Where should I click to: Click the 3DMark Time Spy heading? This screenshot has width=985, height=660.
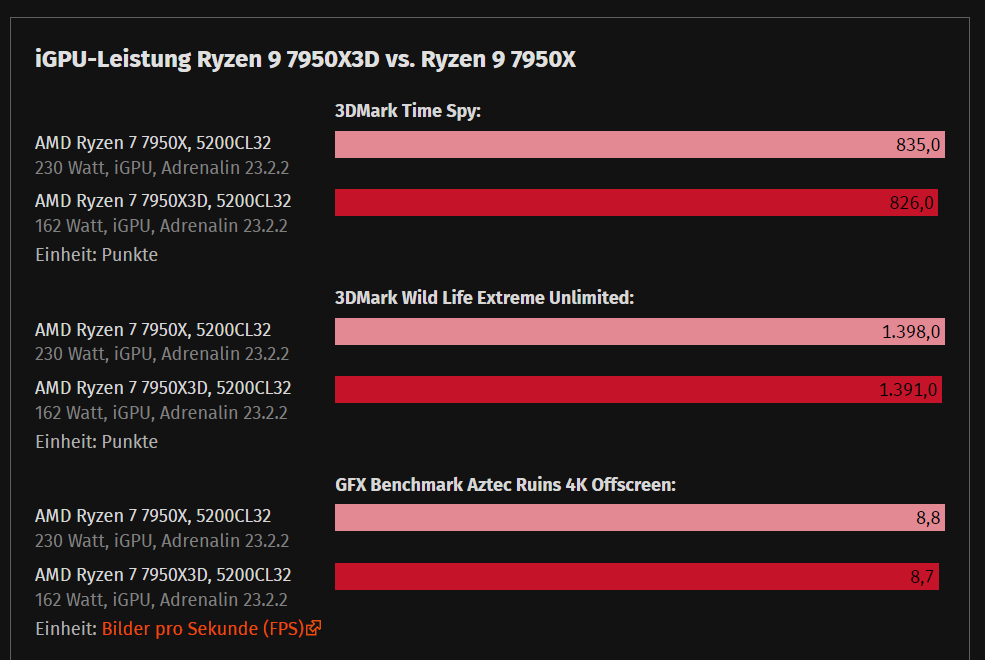408,111
